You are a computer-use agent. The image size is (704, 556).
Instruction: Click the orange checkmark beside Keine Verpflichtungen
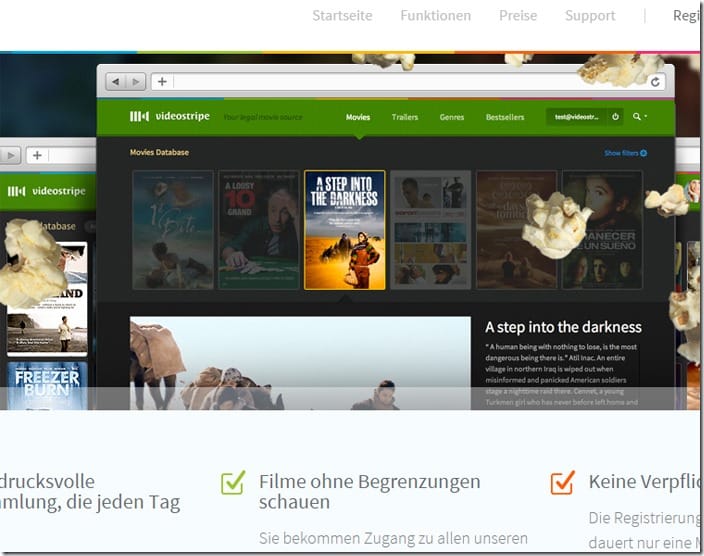563,482
